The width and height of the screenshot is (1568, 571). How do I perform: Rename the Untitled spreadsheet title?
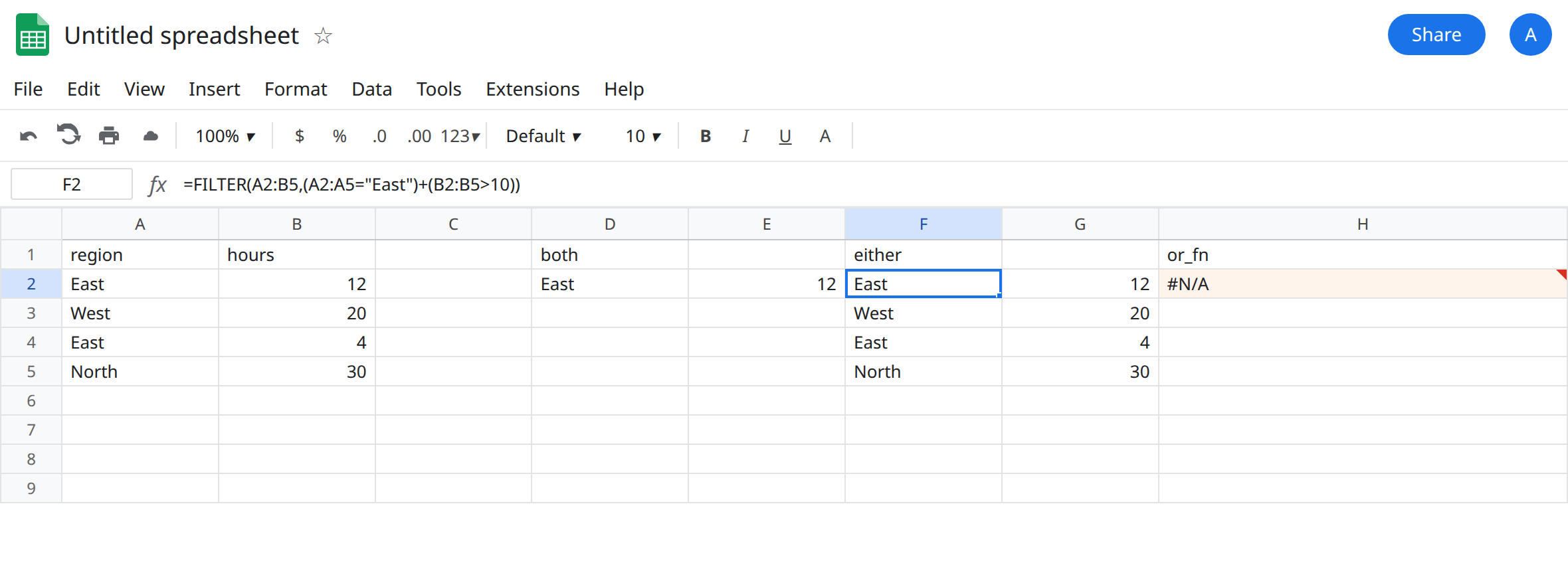coord(181,35)
